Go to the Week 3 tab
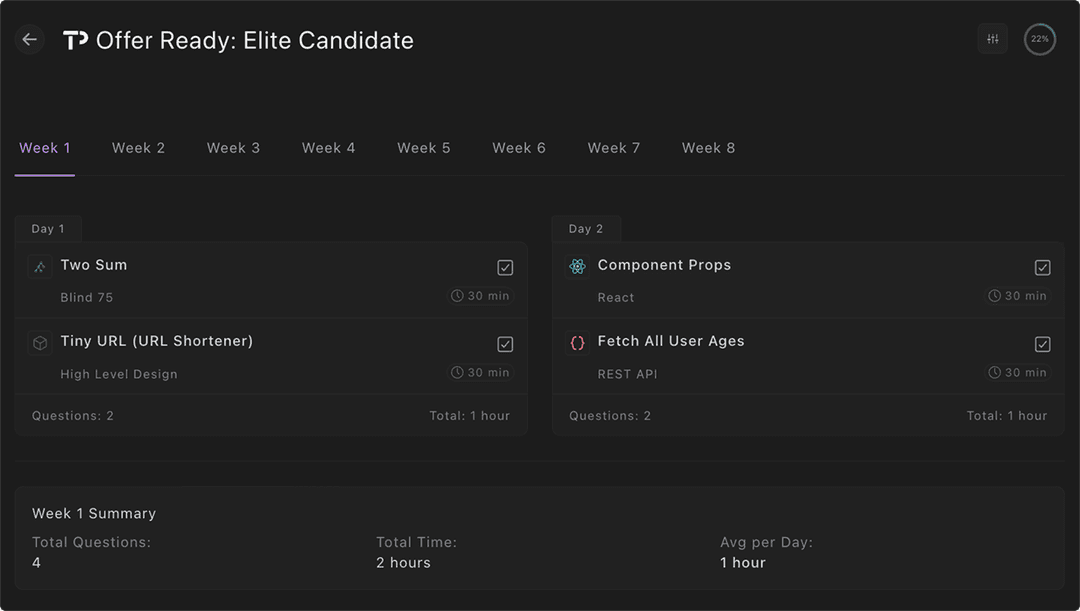Screen dimensions: 1080x611 [x=233, y=148]
